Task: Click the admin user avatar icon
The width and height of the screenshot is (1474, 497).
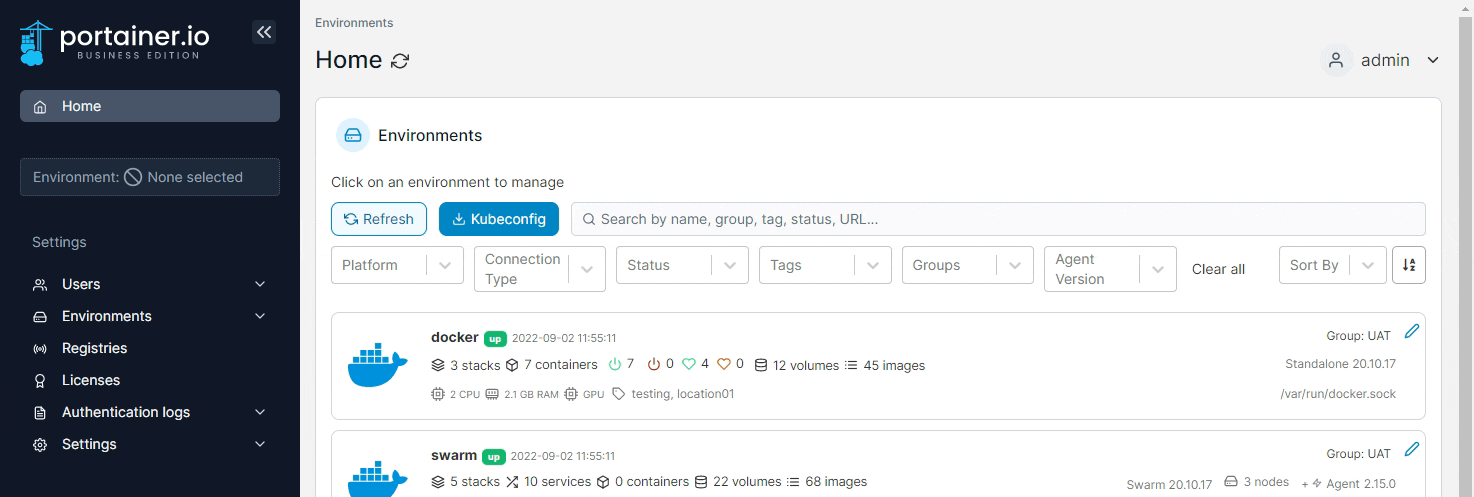Action: tap(1335, 60)
